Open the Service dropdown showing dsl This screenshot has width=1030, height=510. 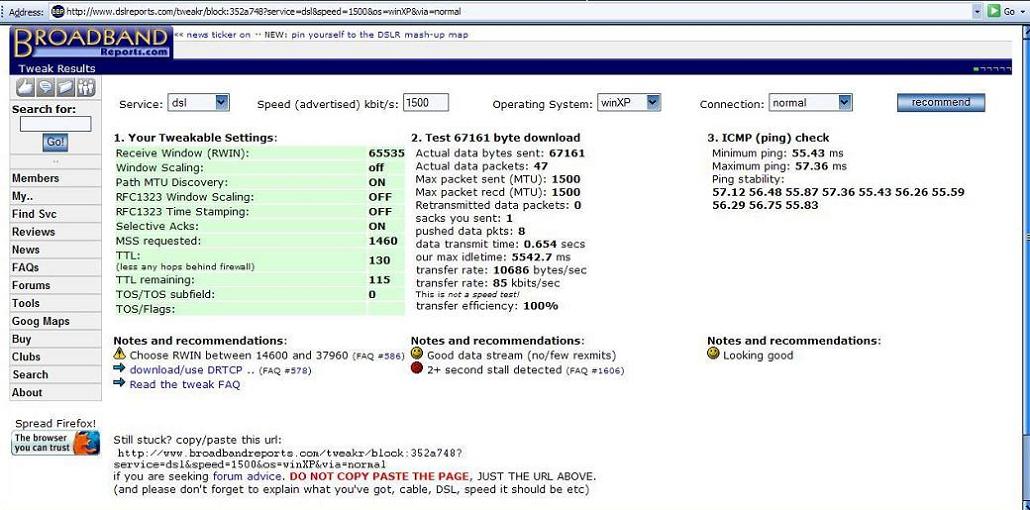tap(198, 103)
